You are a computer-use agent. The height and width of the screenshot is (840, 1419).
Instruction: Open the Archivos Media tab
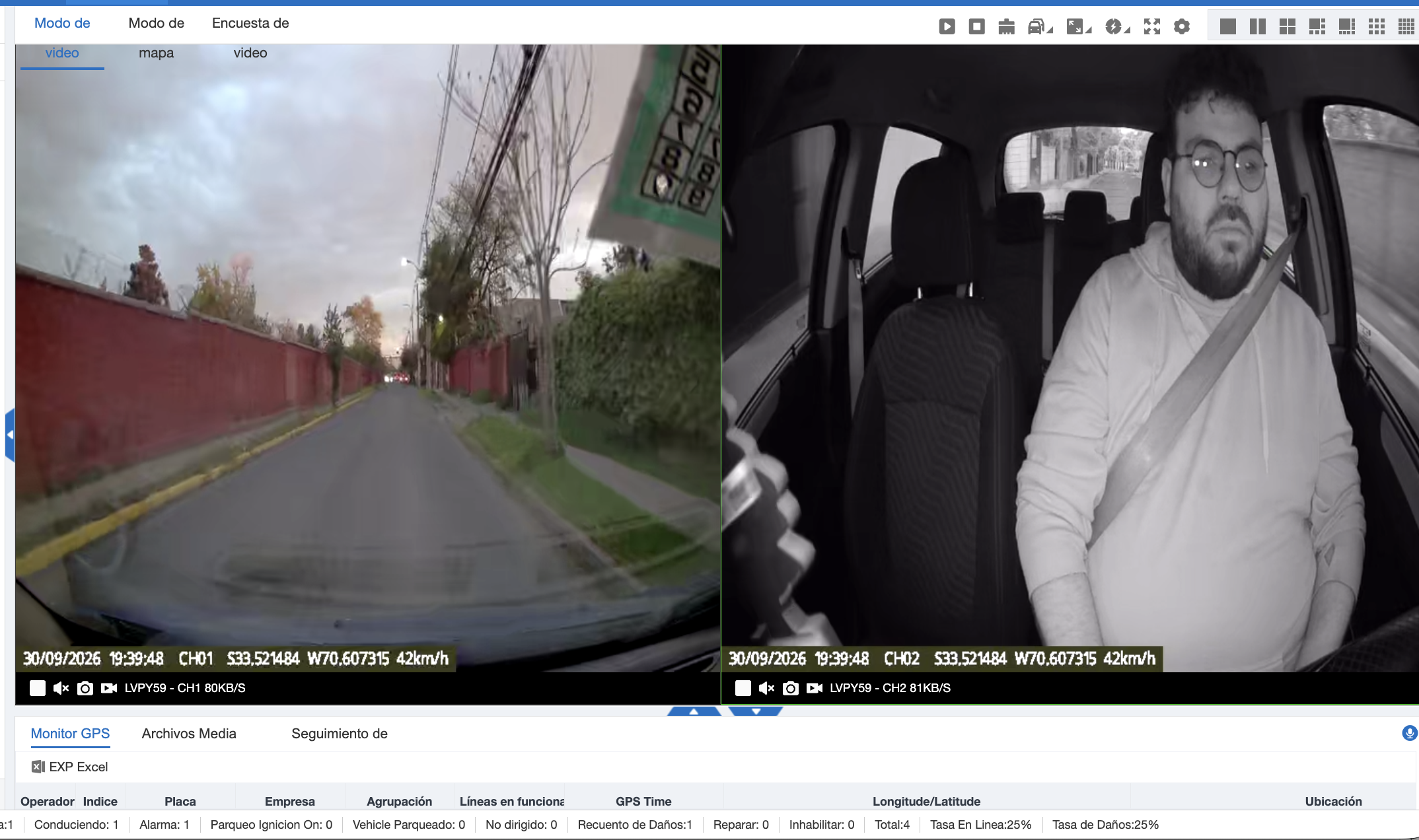(189, 734)
